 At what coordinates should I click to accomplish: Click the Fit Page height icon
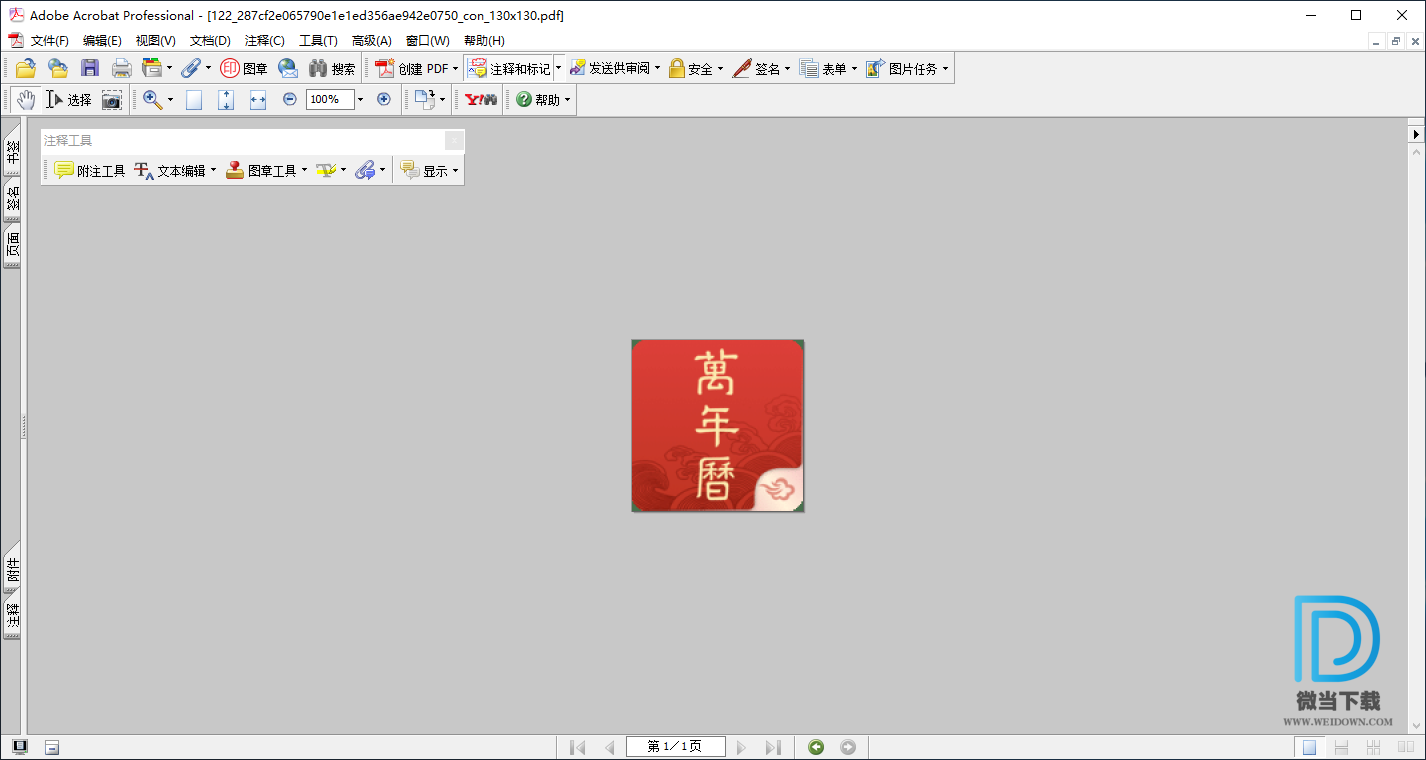[x=226, y=99]
